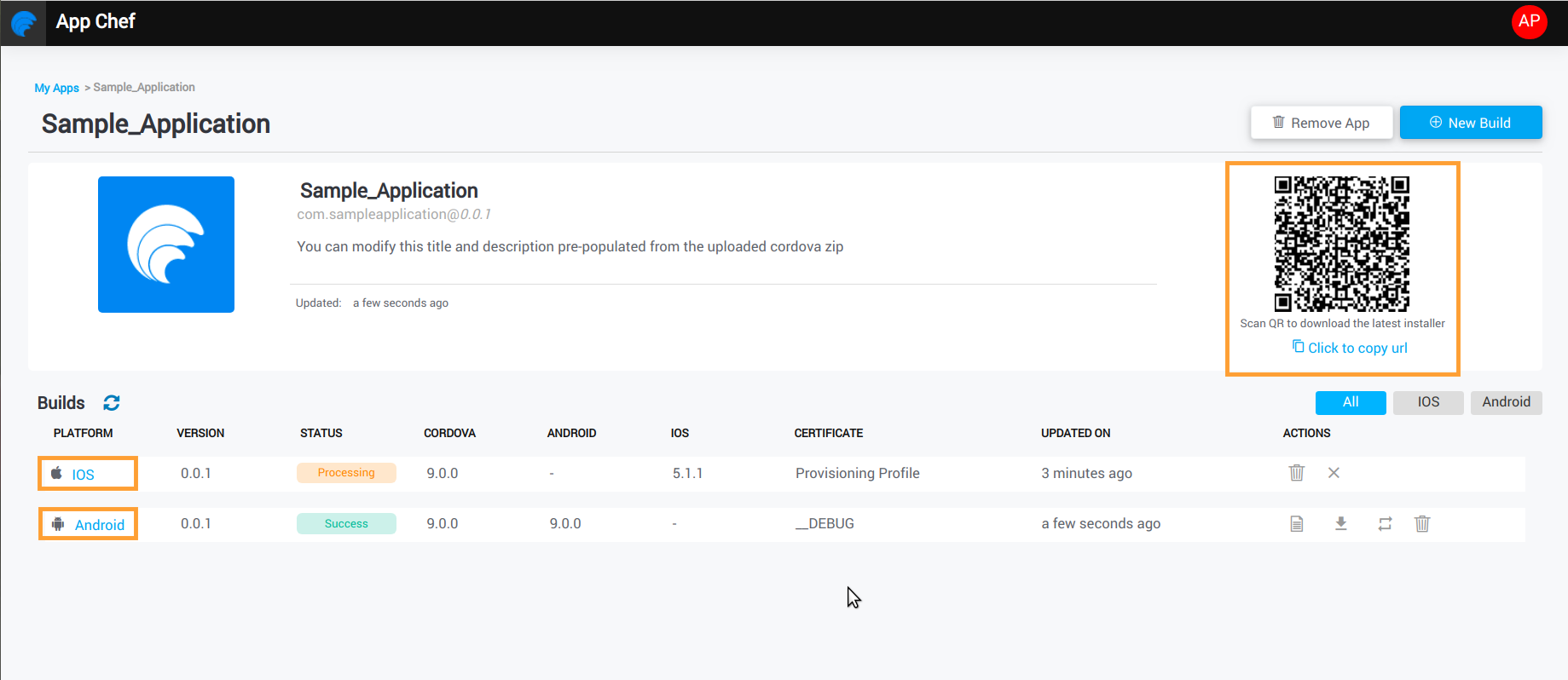Refresh the Builds list

112,402
